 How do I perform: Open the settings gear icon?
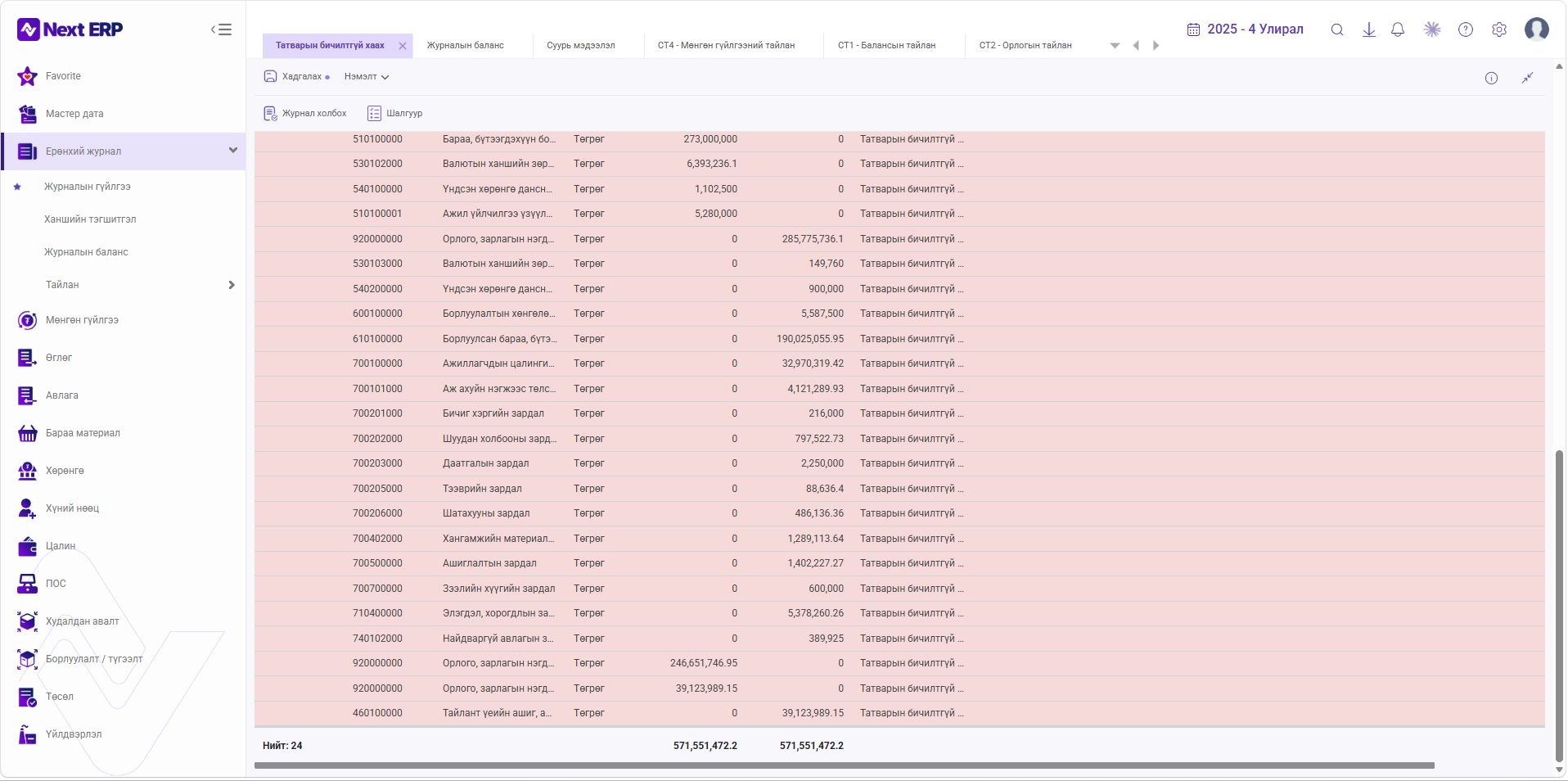(1499, 29)
